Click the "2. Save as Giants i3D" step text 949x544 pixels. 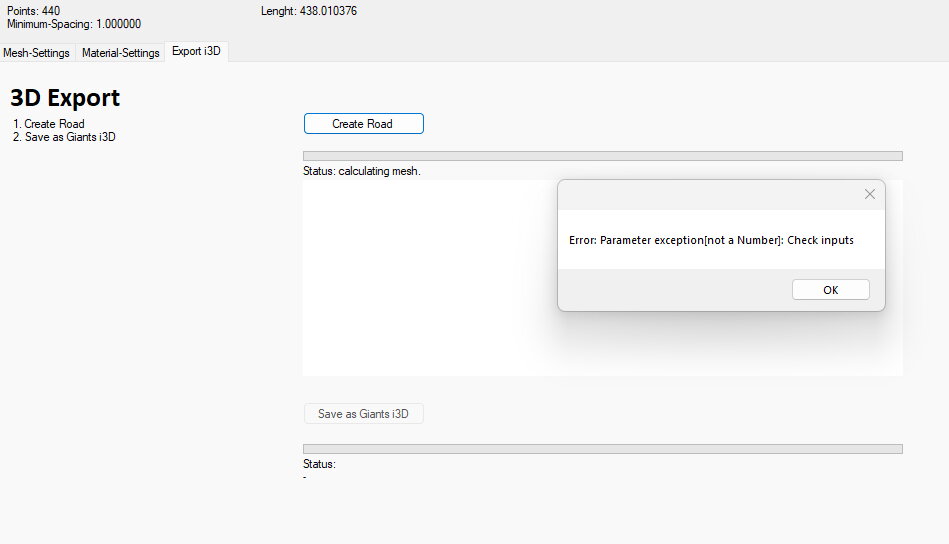point(65,137)
